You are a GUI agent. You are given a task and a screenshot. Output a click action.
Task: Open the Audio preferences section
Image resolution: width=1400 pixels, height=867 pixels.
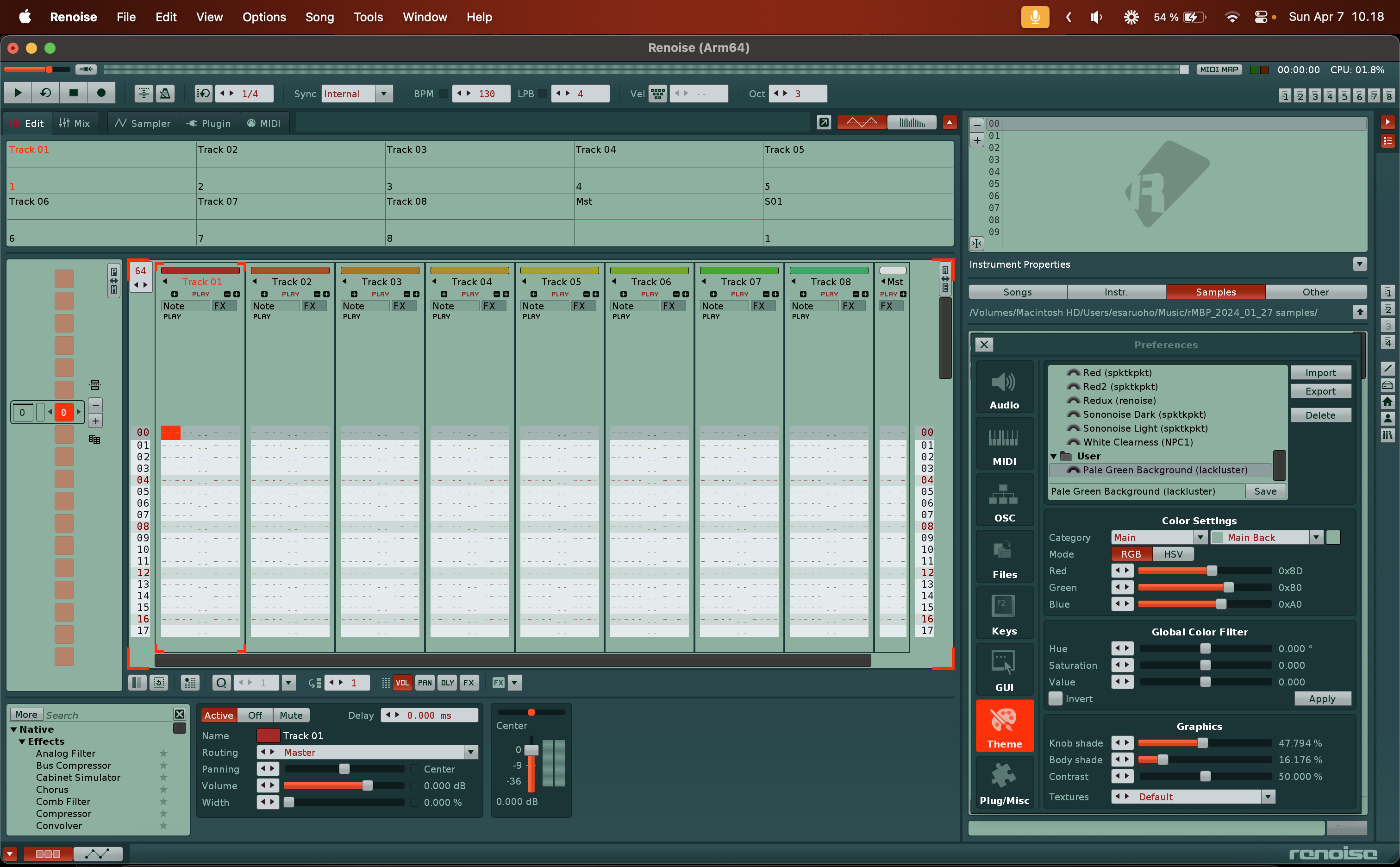pyautogui.click(x=1004, y=386)
